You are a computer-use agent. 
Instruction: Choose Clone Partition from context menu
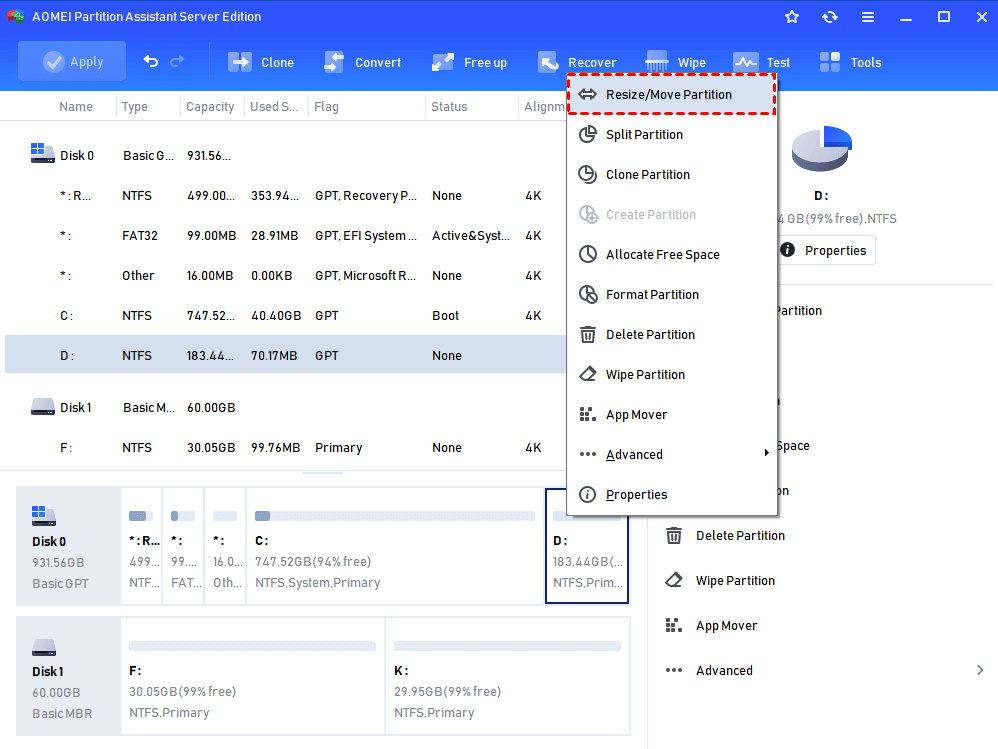click(671, 174)
